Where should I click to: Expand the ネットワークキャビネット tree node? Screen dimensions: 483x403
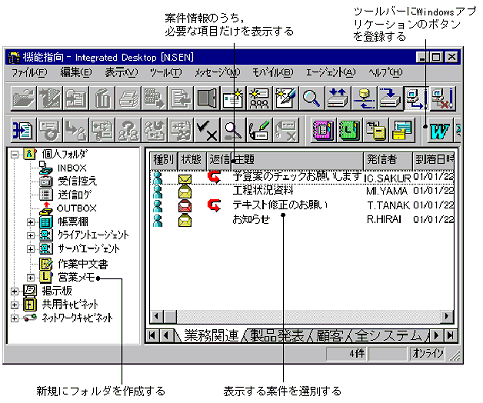[14, 318]
